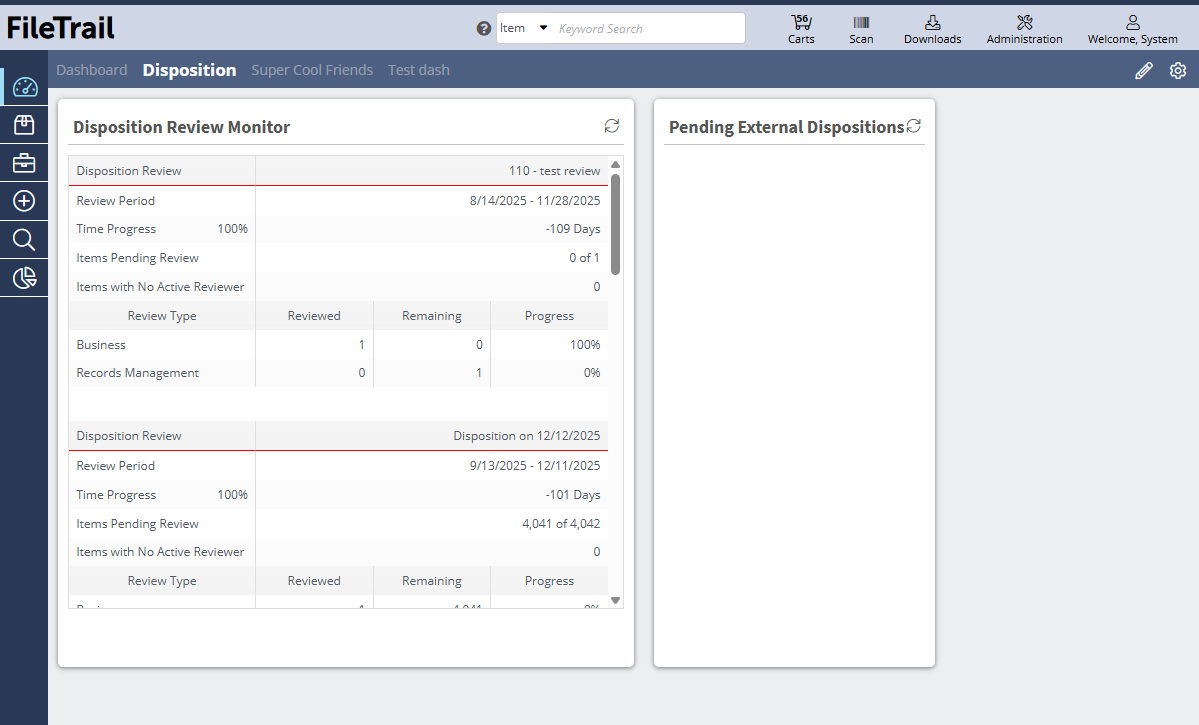
Task: Click the pencil edit dashboard icon
Action: click(1143, 70)
